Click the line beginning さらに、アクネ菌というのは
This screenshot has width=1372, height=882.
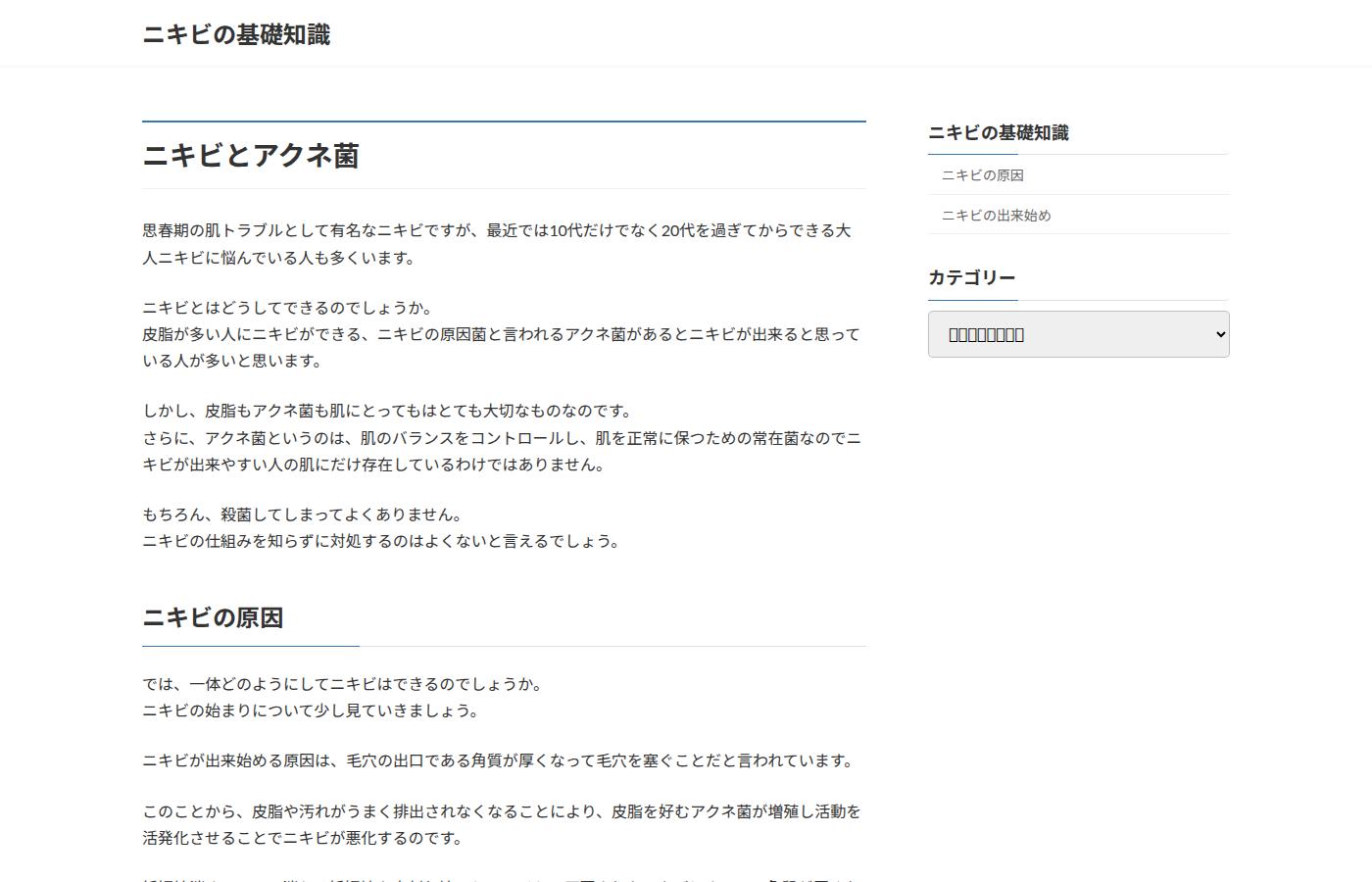[502, 451]
